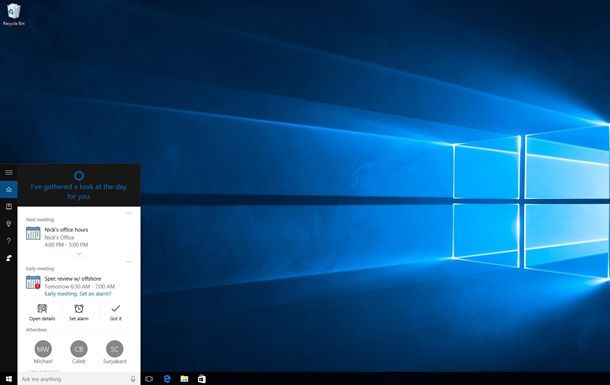Follow the 'Early meeting. Set an alarm?' link
This screenshot has height=385, width=610.
(x=78, y=294)
